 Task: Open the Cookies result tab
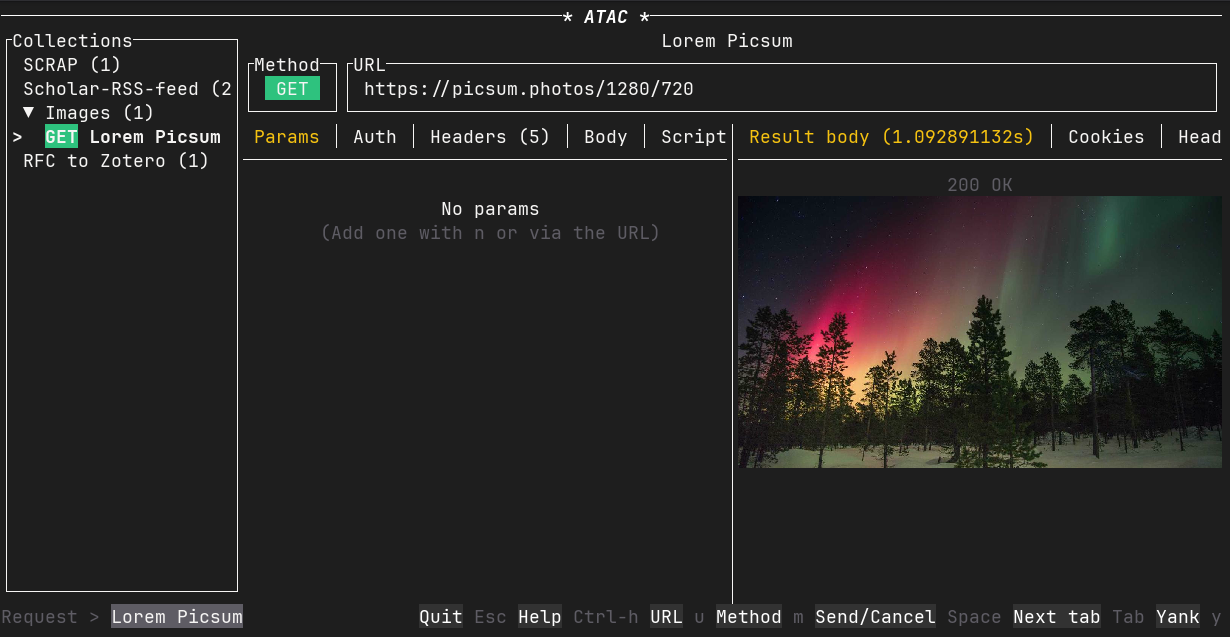(x=1106, y=137)
